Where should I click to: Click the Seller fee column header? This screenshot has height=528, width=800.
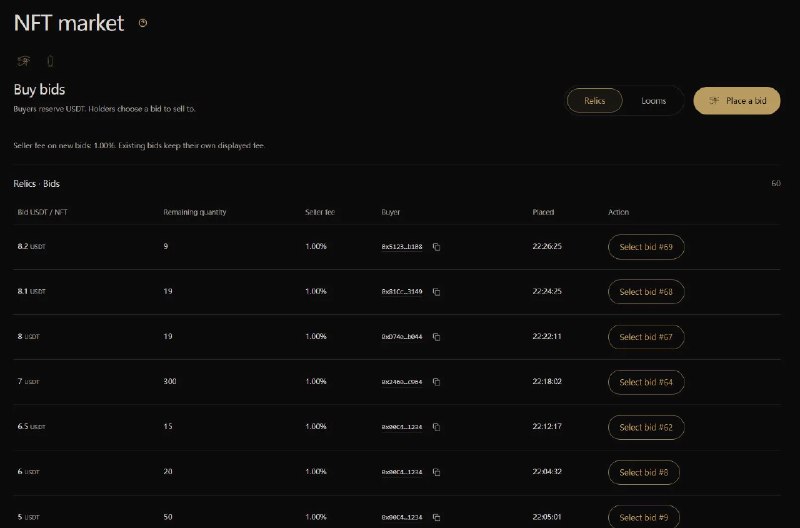point(320,212)
